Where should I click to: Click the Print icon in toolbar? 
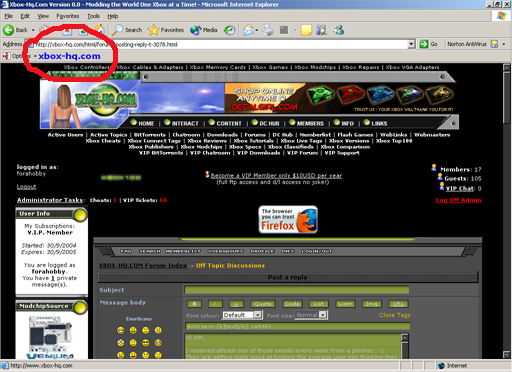coord(268,30)
